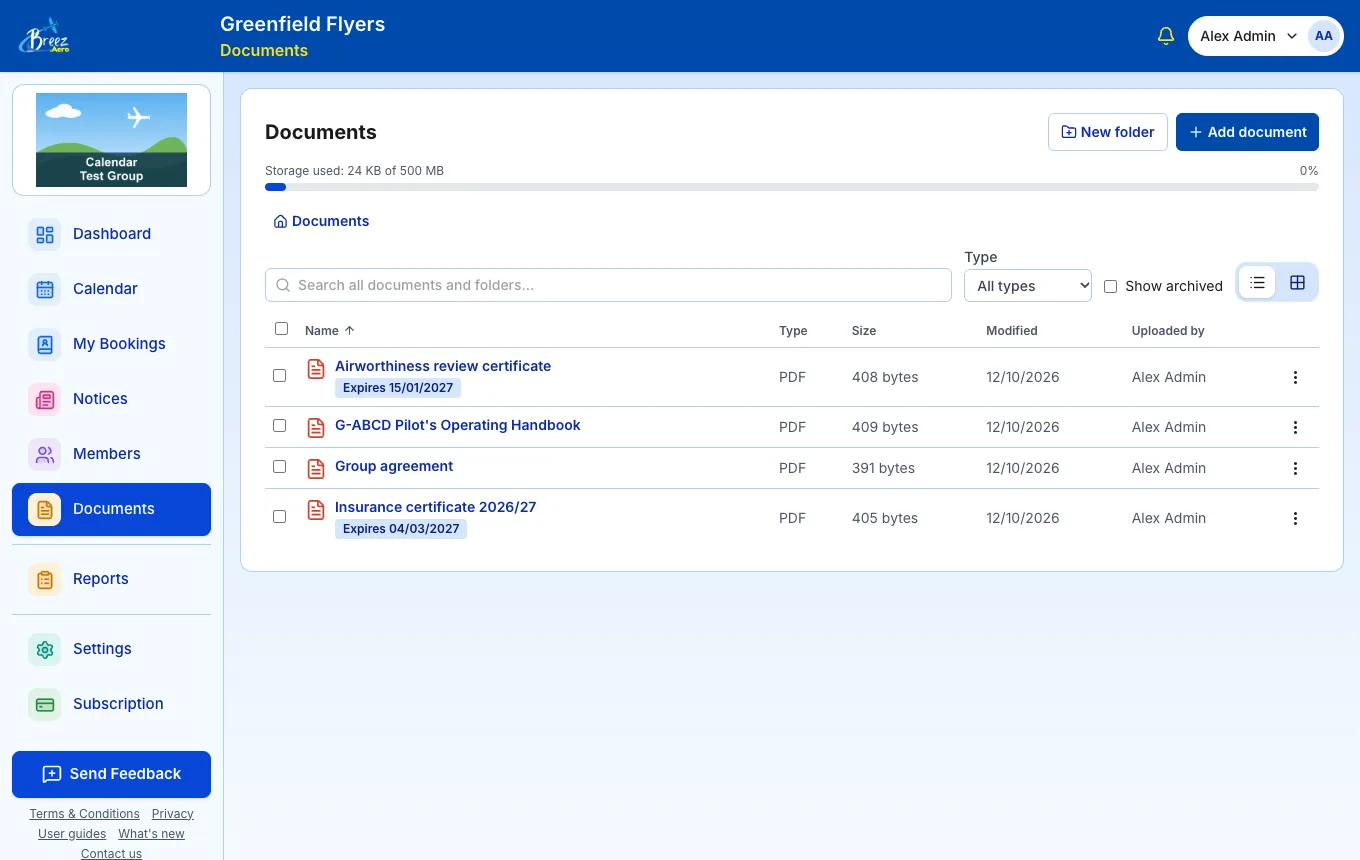Select Documents in the sidebar
The width and height of the screenshot is (1360, 860).
pos(111,509)
